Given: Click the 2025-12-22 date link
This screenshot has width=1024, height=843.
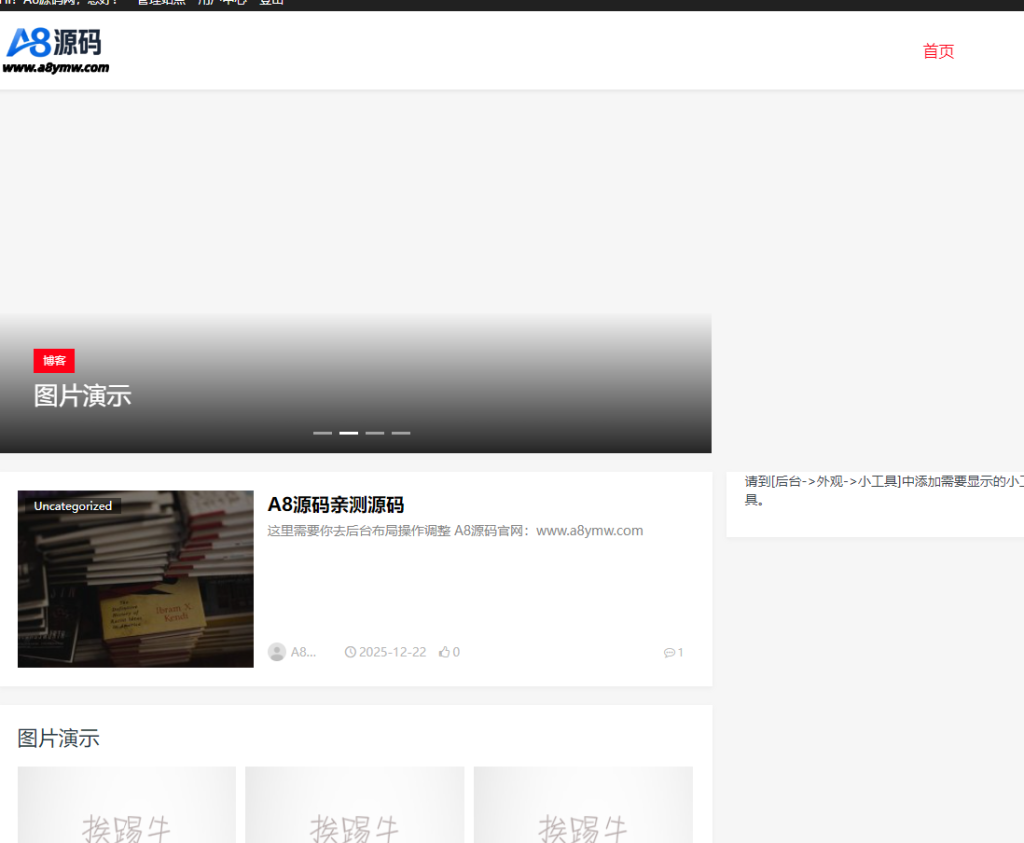Looking at the screenshot, I should pos(393,651).
